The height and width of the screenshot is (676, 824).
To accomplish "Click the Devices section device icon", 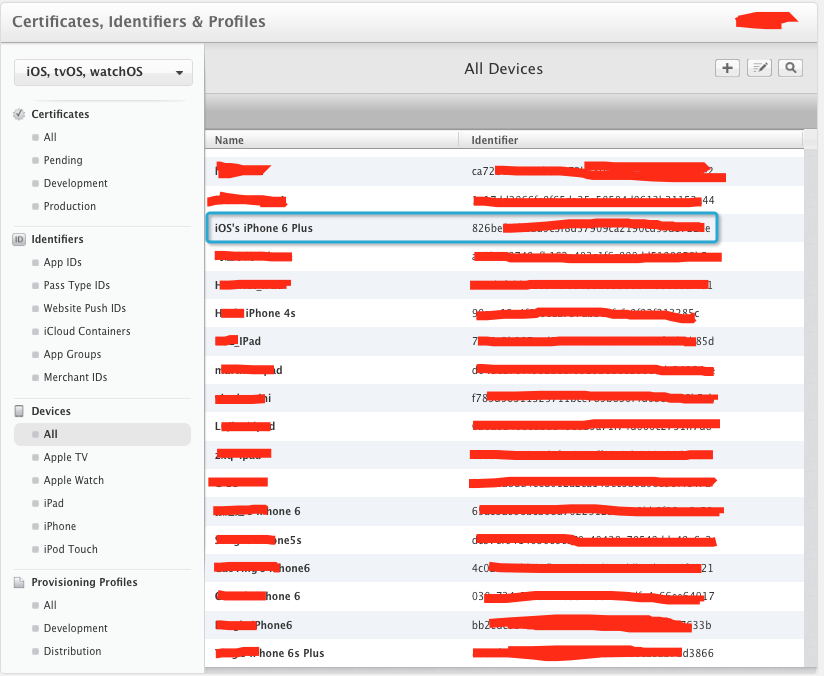I will (19, 411).
